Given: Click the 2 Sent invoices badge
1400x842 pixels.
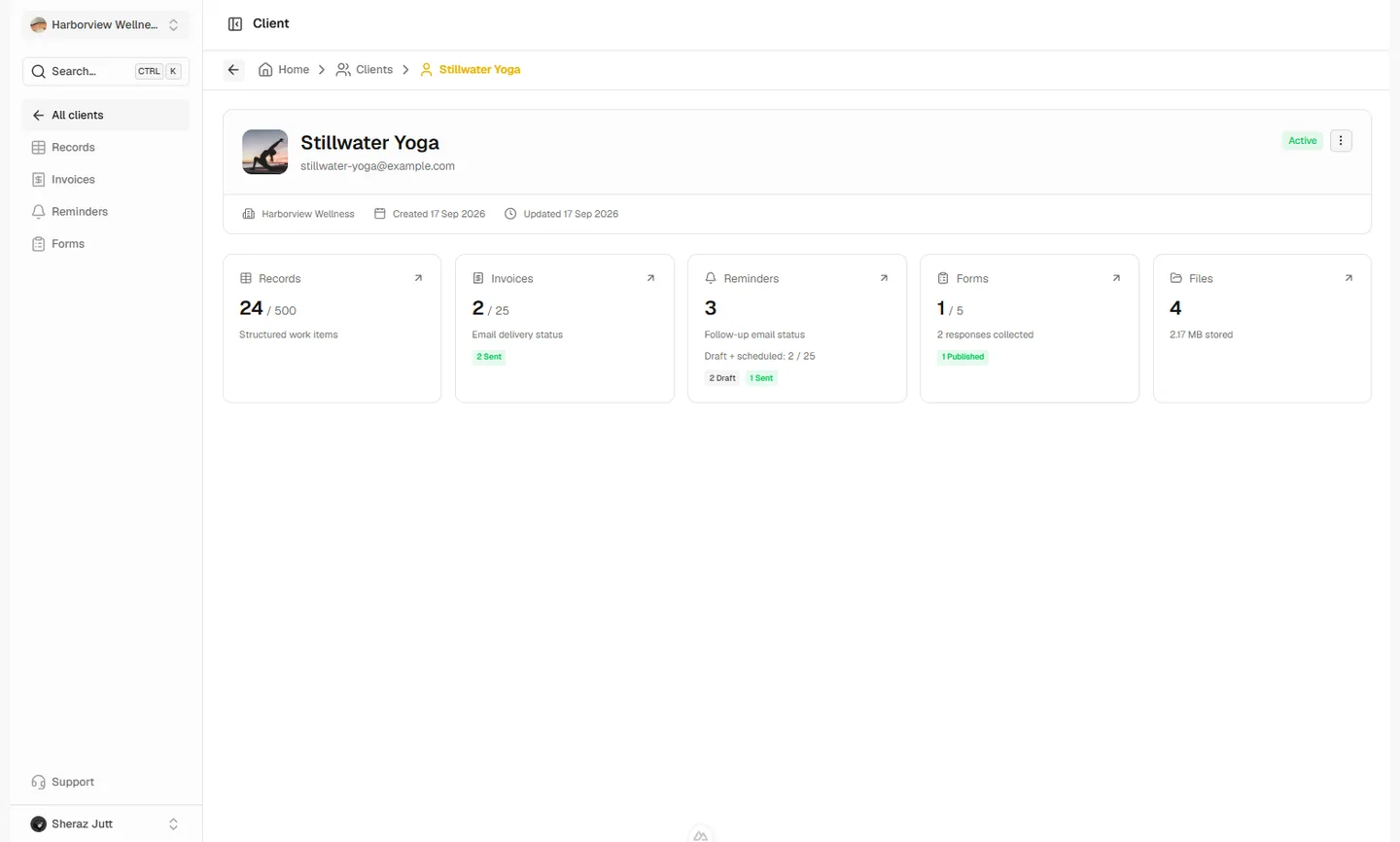Looking at the screenshot, I should [489, 357].
